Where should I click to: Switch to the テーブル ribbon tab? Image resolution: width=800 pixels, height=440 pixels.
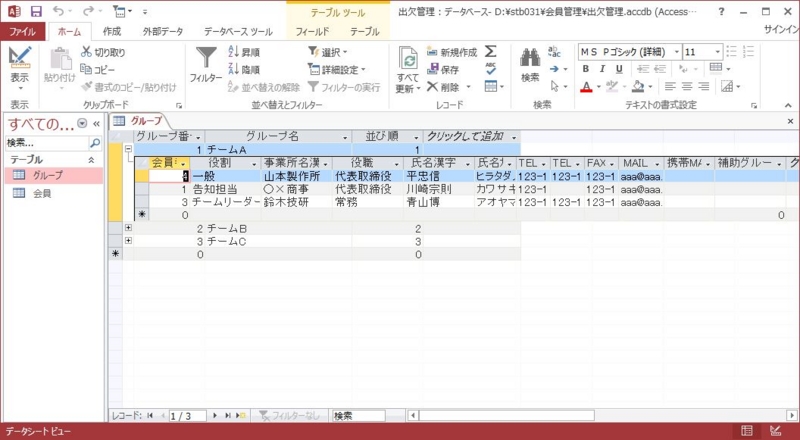365,31
